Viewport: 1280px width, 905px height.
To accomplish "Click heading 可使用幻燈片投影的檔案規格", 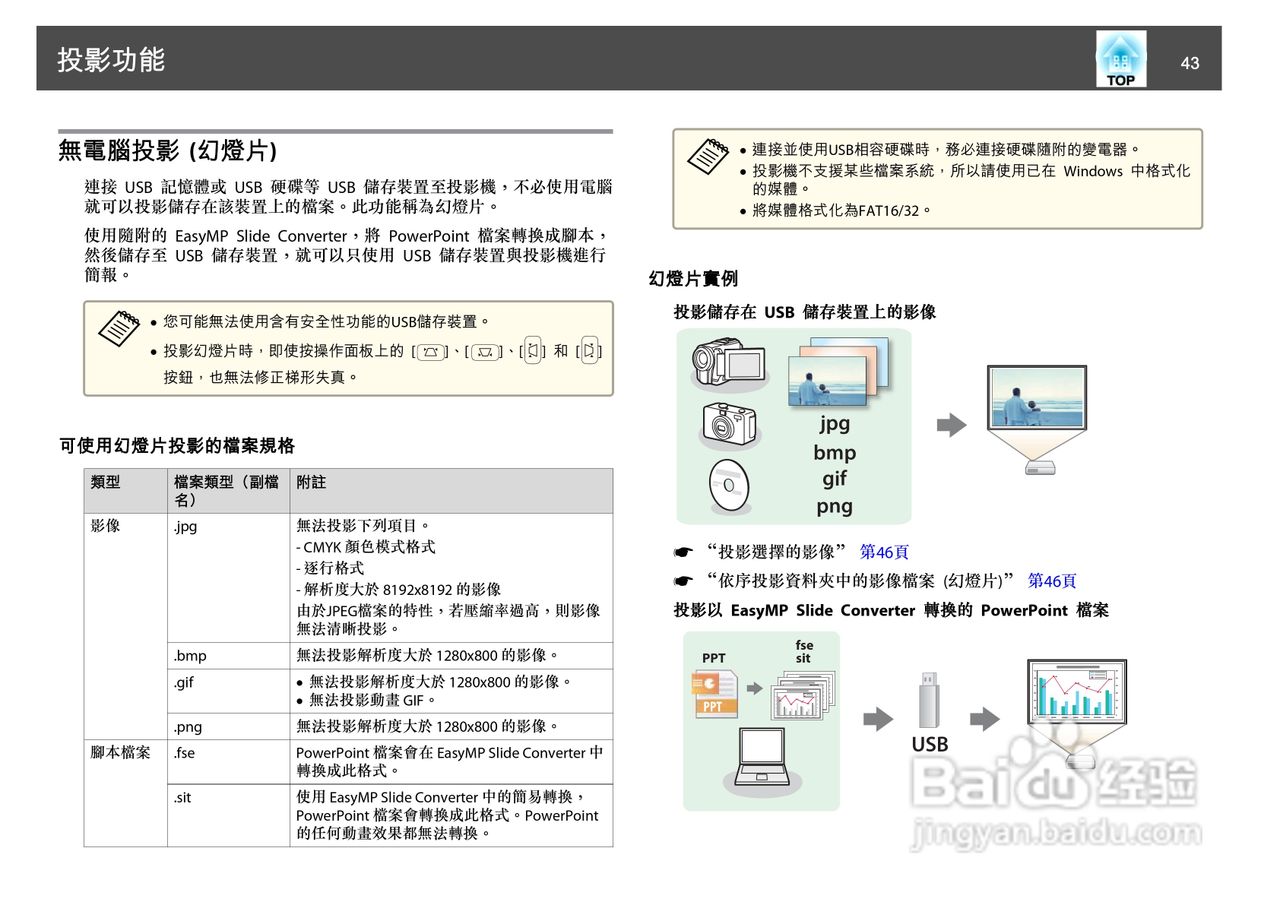I will click(x=177, y=445).
